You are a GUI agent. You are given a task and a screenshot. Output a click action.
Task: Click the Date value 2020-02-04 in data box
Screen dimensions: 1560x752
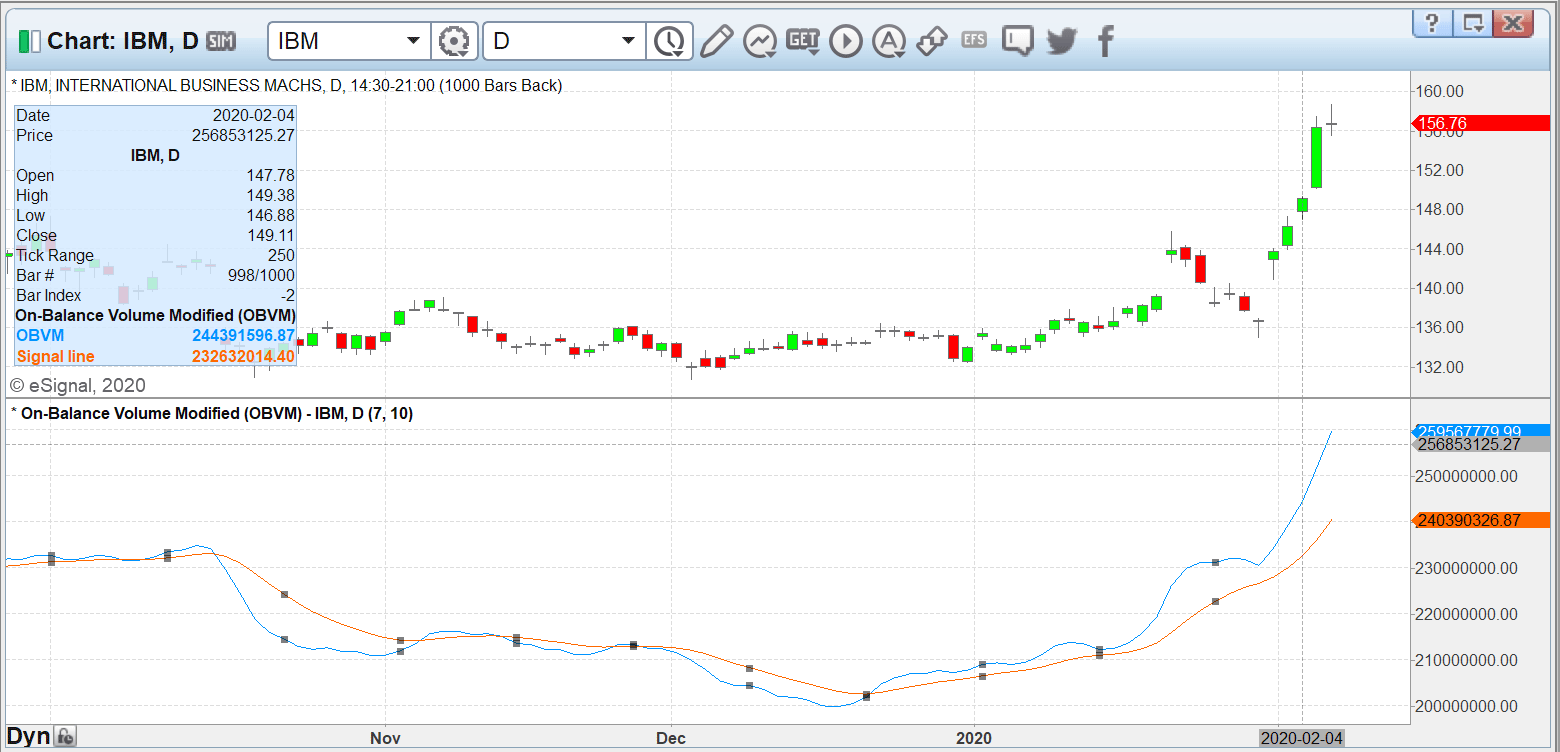click(x=253, y=115)
